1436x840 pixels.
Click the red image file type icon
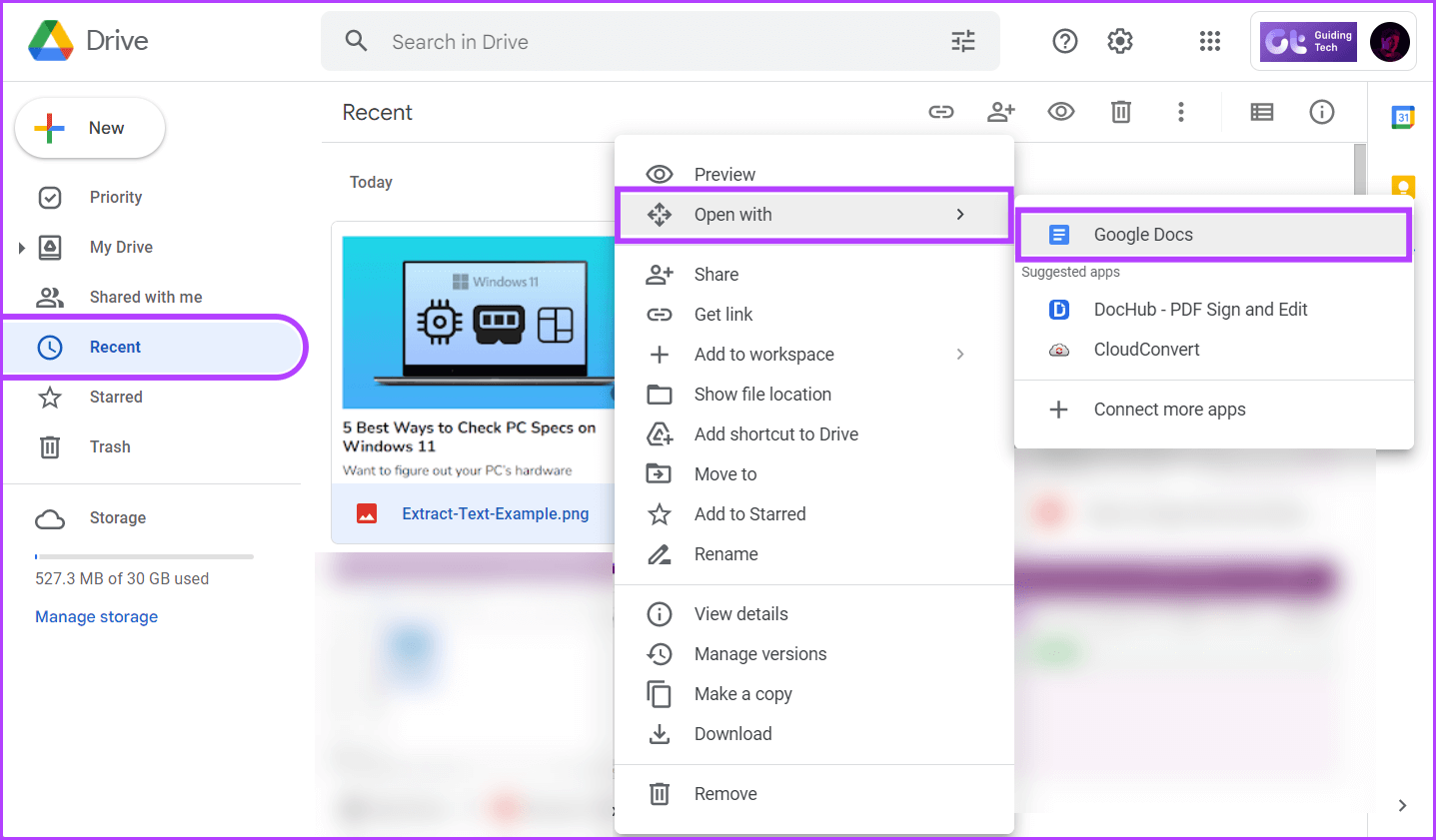click(367, 513)
